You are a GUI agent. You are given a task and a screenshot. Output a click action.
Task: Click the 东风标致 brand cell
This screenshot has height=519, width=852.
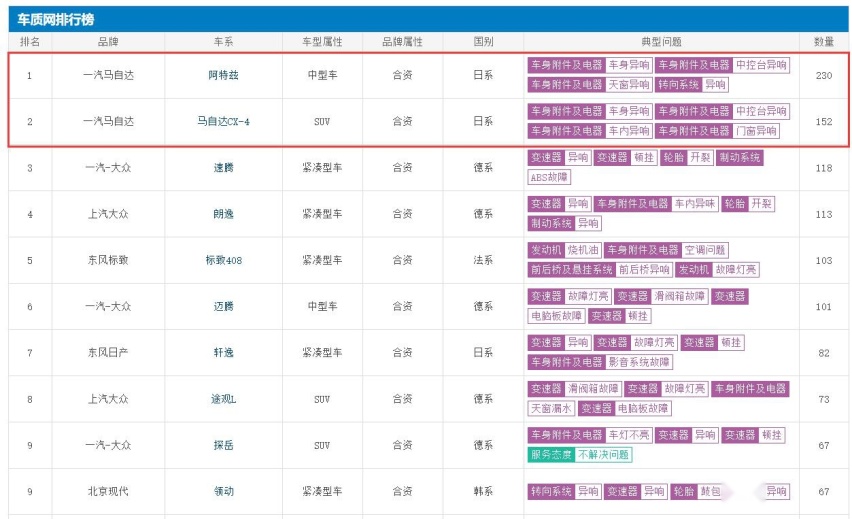point(108,260)
